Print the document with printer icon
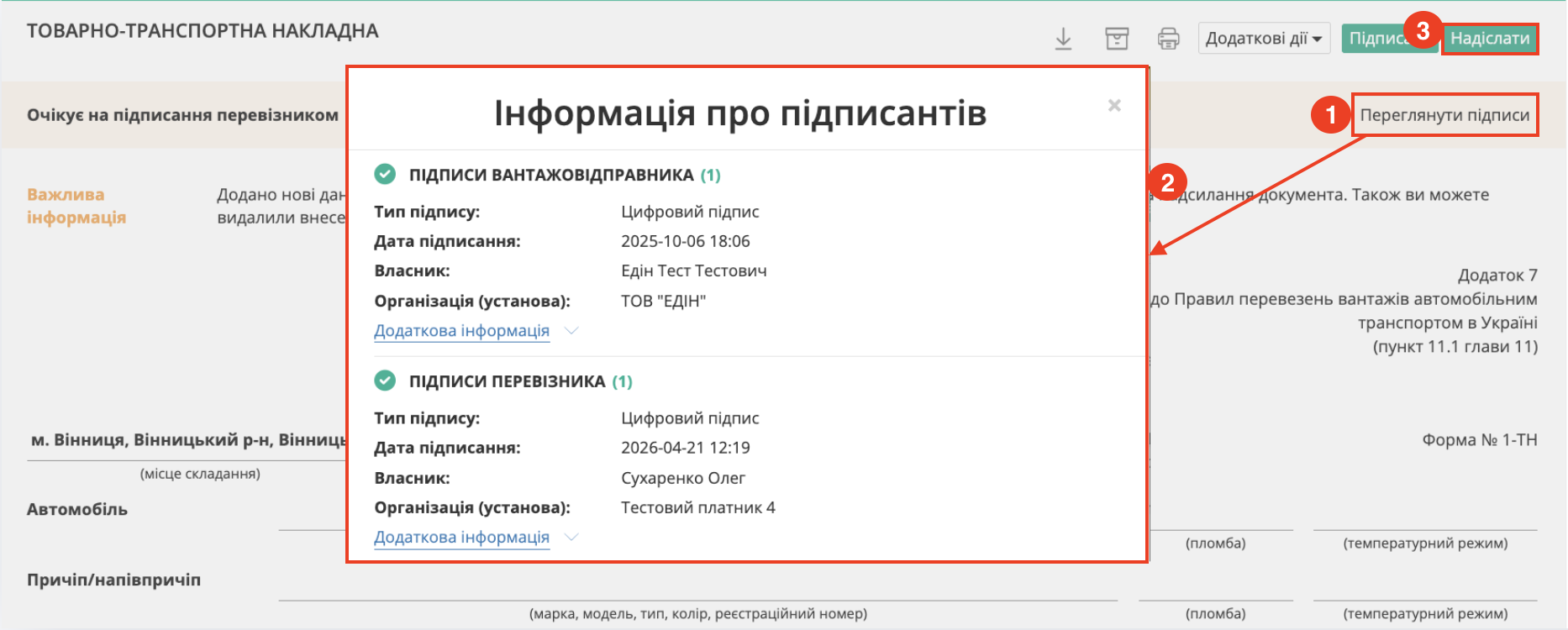This screenshot has height=630, width=1568. click(1169, 39)
